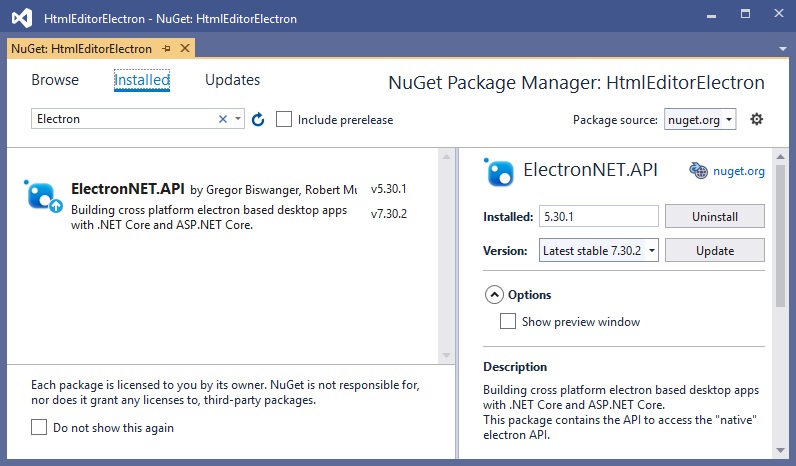Click details pane scroll up arrow
The image size is (796, 466).
(780, 156)
